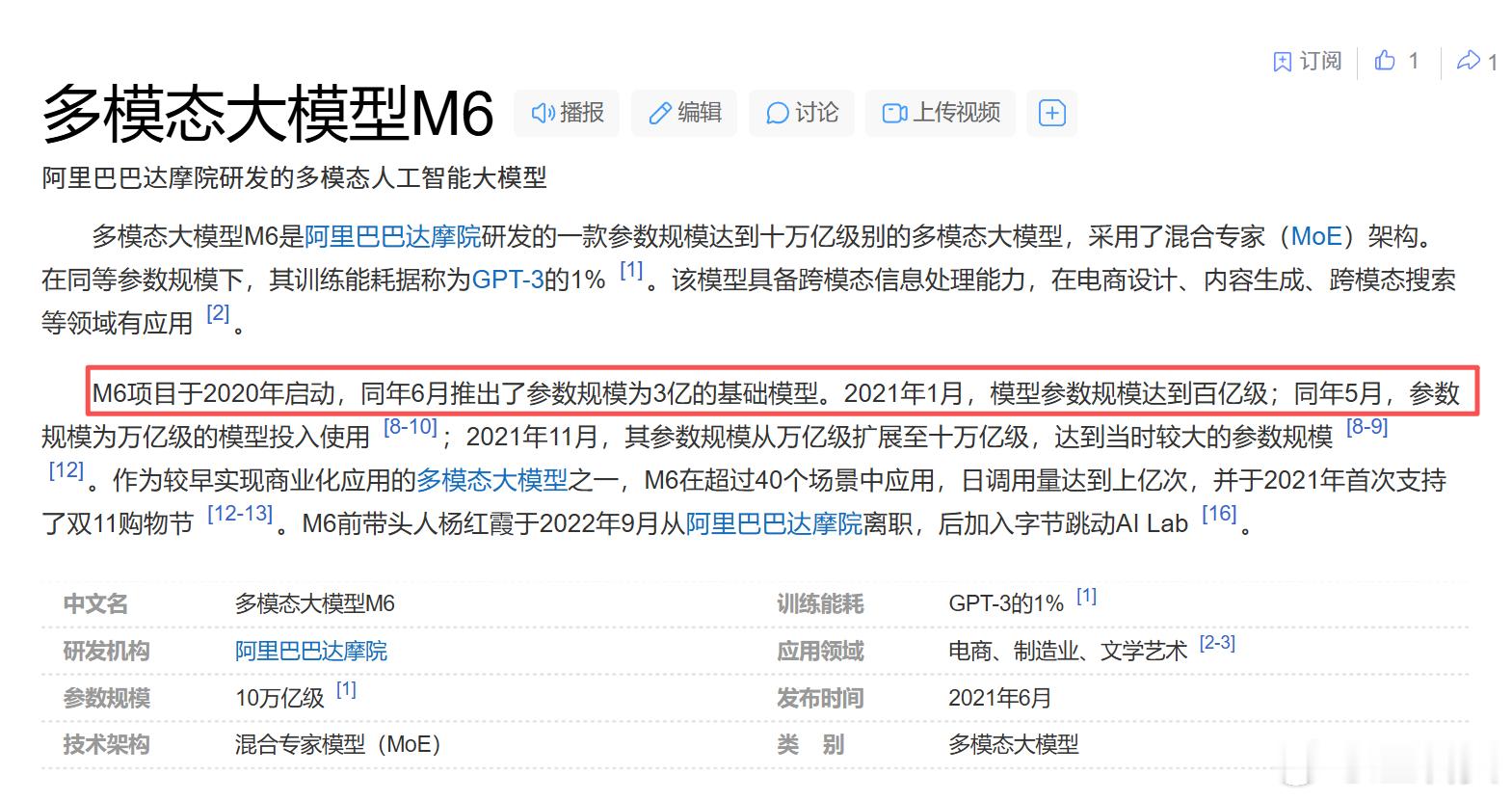Click reference [2-3] in 应用领域 row

coord(1217,643)
